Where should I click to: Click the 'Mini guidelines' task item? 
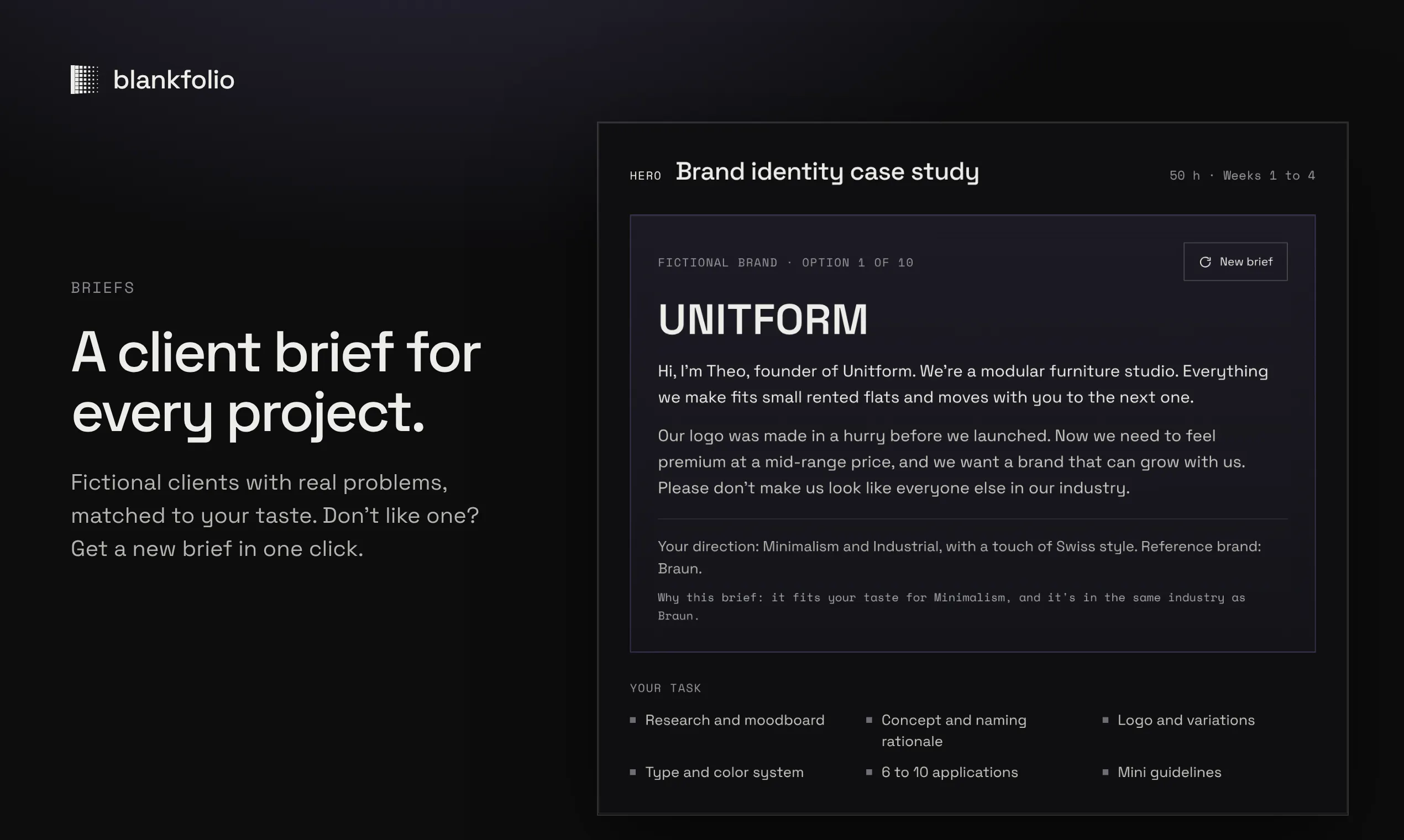pyautogui.click(x=1162, y=772)
